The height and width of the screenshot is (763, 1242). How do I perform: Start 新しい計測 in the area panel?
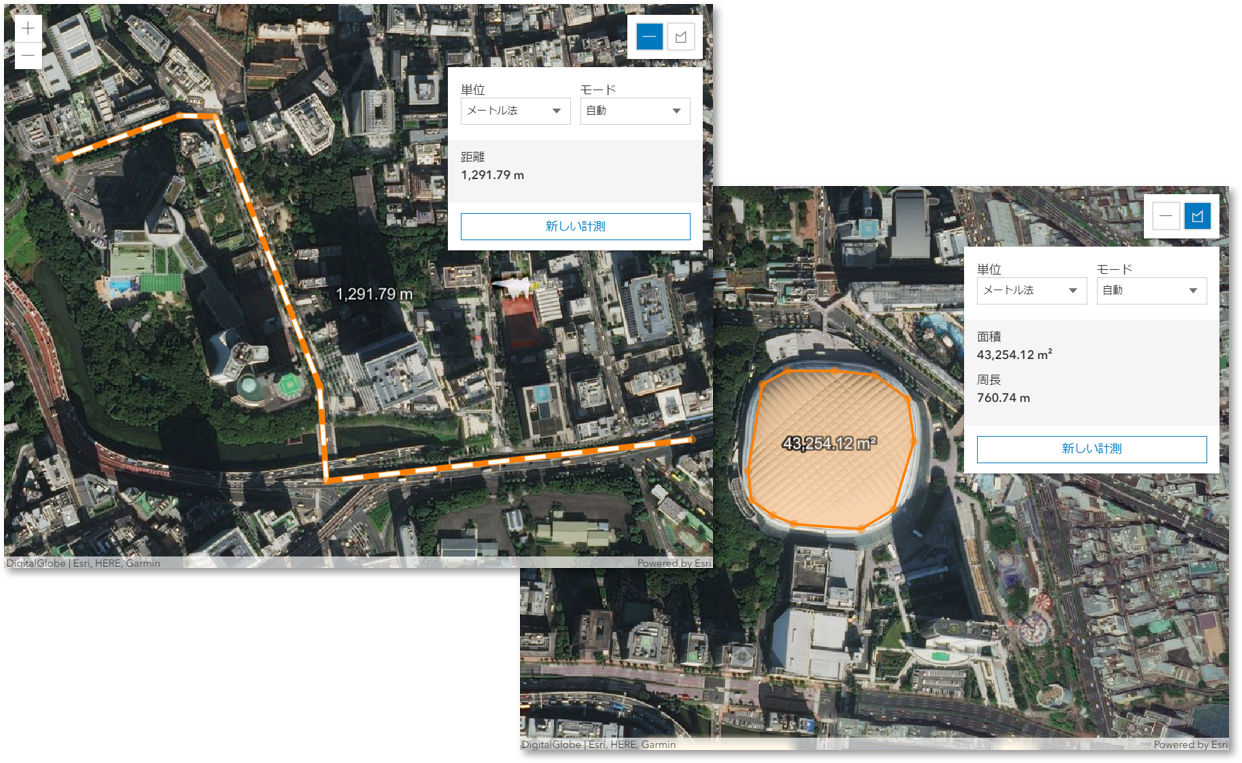1092,449
